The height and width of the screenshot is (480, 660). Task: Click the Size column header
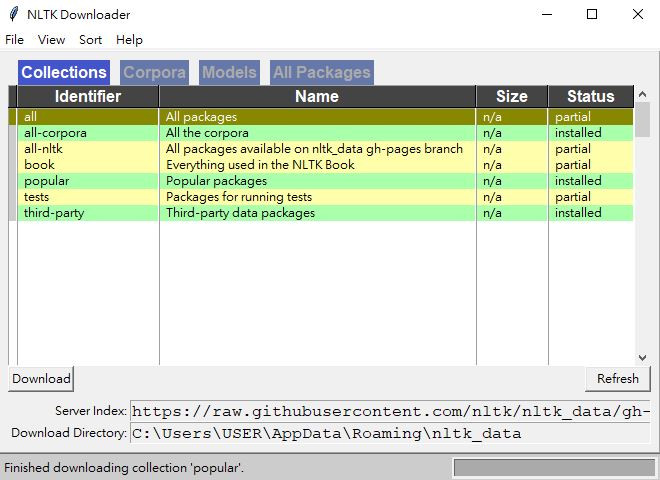tap(512, 96)
